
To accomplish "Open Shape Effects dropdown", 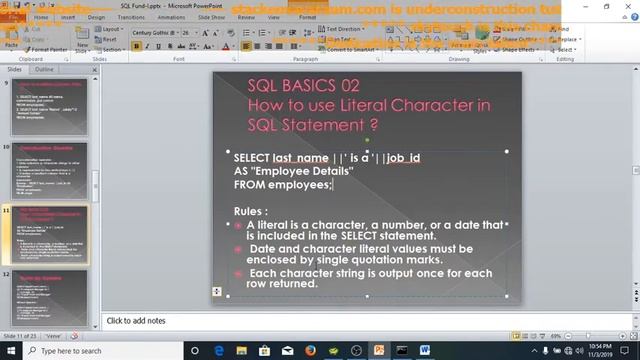I will (517, 49).
